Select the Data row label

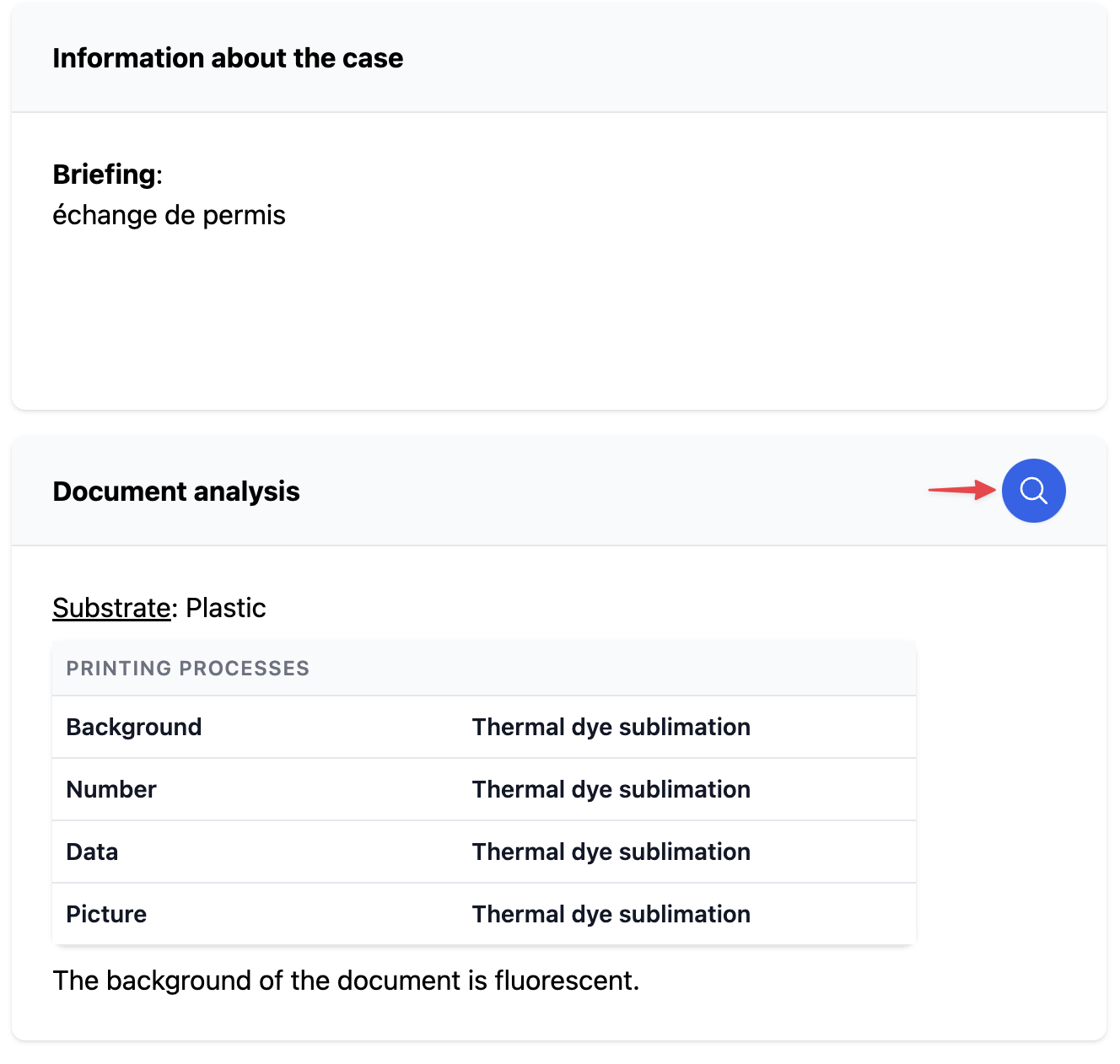pos(92,852)
